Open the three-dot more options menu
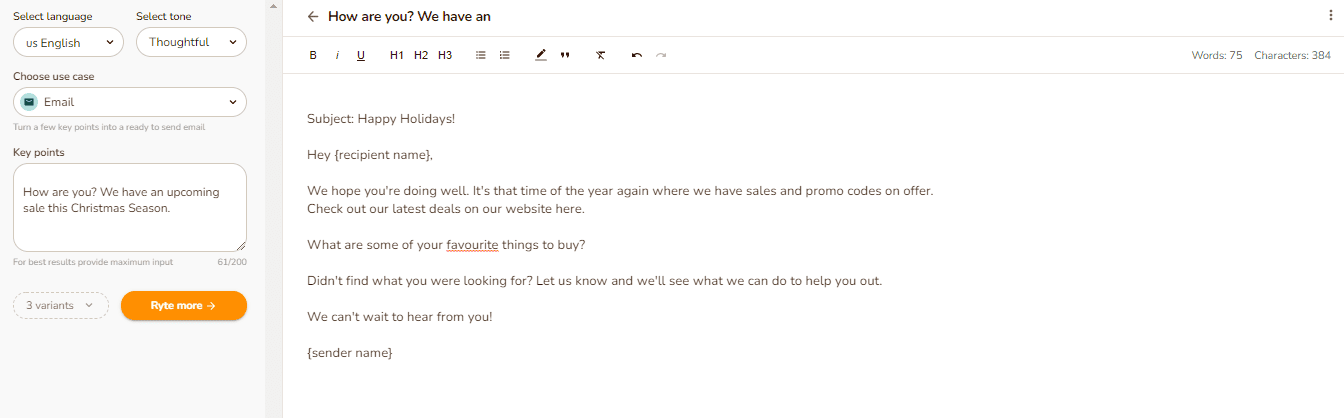The width and height of the screenshot is (1344, 418). pyautogui.click(x=1330, y=16)
